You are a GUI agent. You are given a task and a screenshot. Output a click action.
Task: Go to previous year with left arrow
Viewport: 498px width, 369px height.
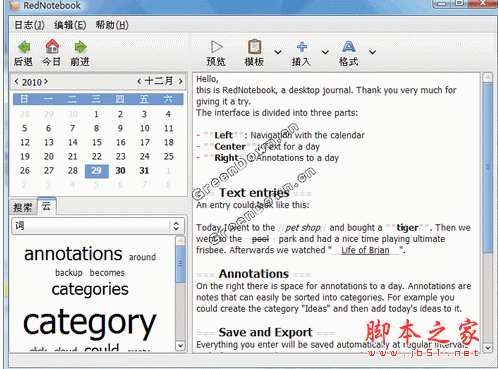pos(17,81)
